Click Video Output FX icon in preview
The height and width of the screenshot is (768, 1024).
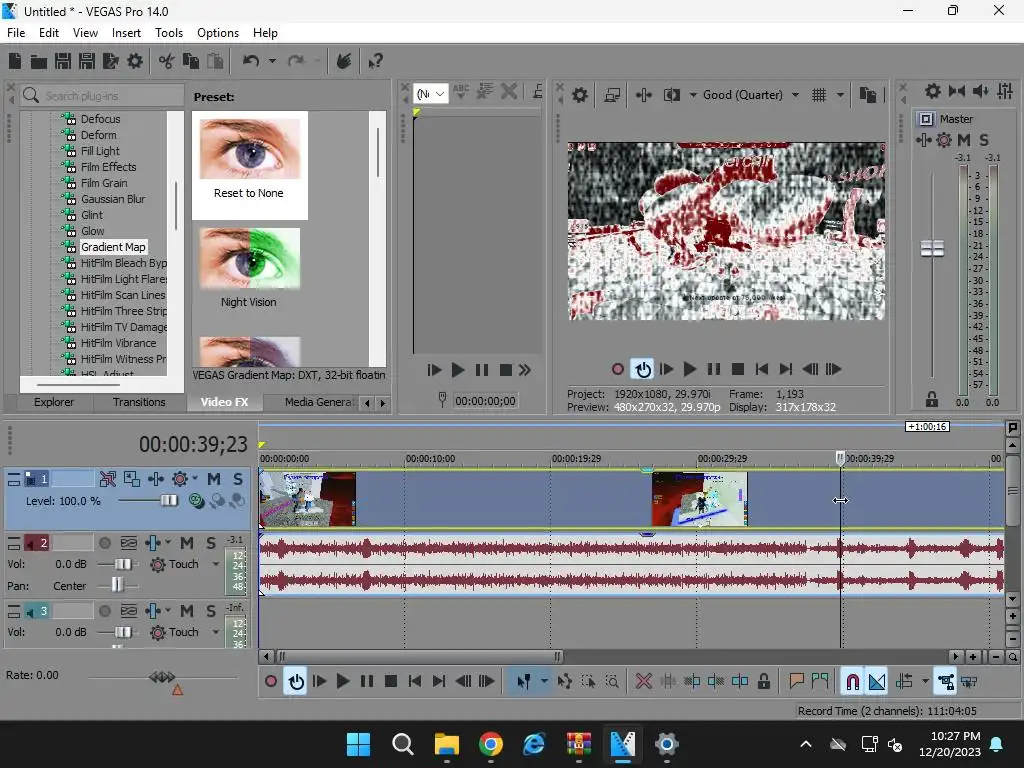tap(644, 95)
